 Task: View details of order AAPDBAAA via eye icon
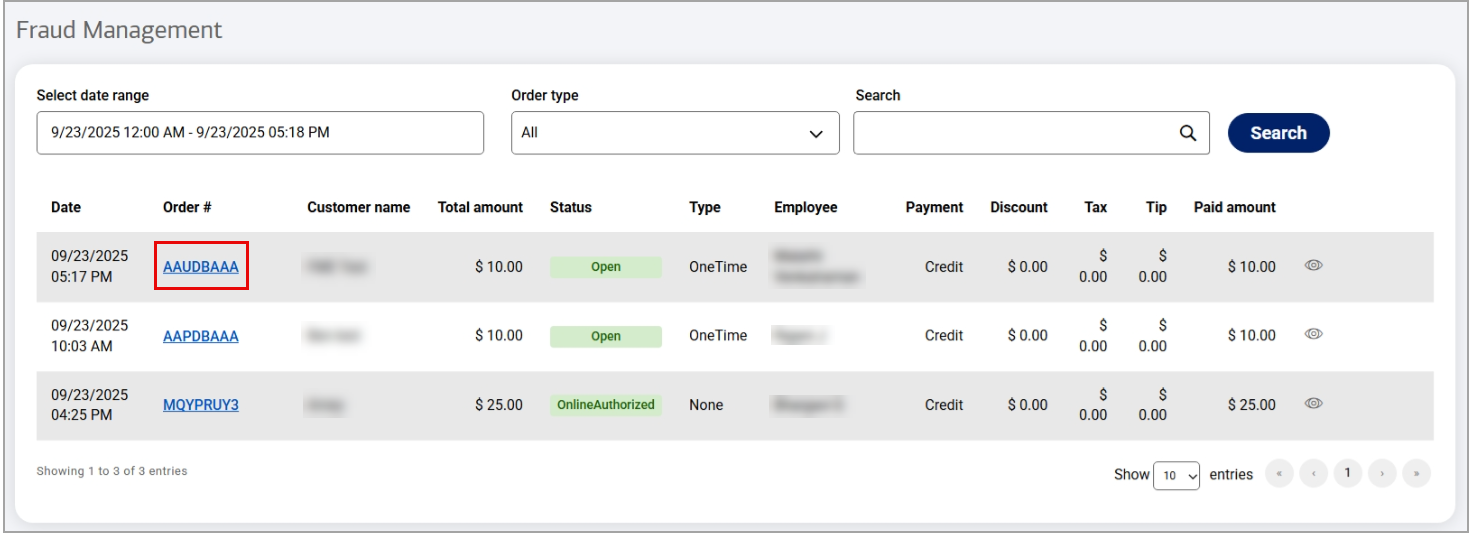click(1314, 334)
